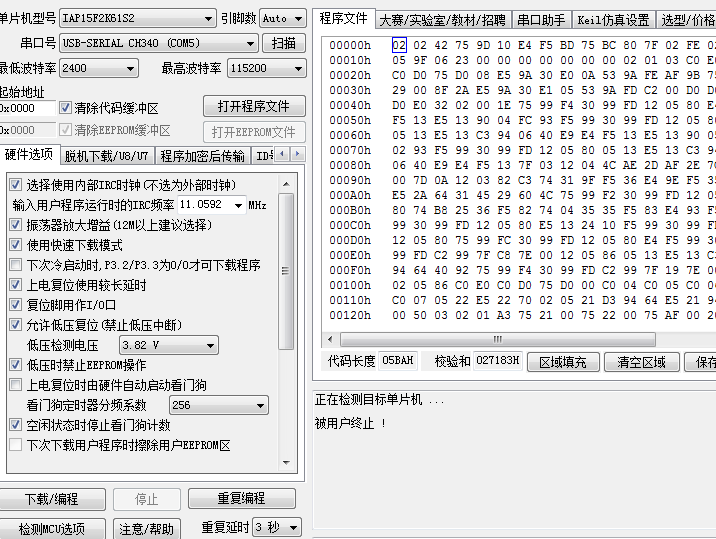Select the highlighted 02 byte at 00000h
The width and height of the screenshot is (716, 539).
click(399, 45)
